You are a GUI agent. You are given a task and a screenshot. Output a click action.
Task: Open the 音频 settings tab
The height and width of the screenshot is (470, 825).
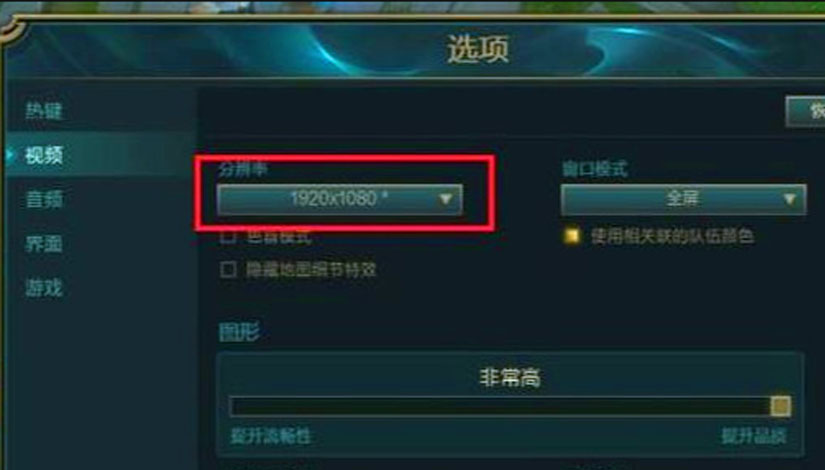pyautogui.click(x=44, y=199)
